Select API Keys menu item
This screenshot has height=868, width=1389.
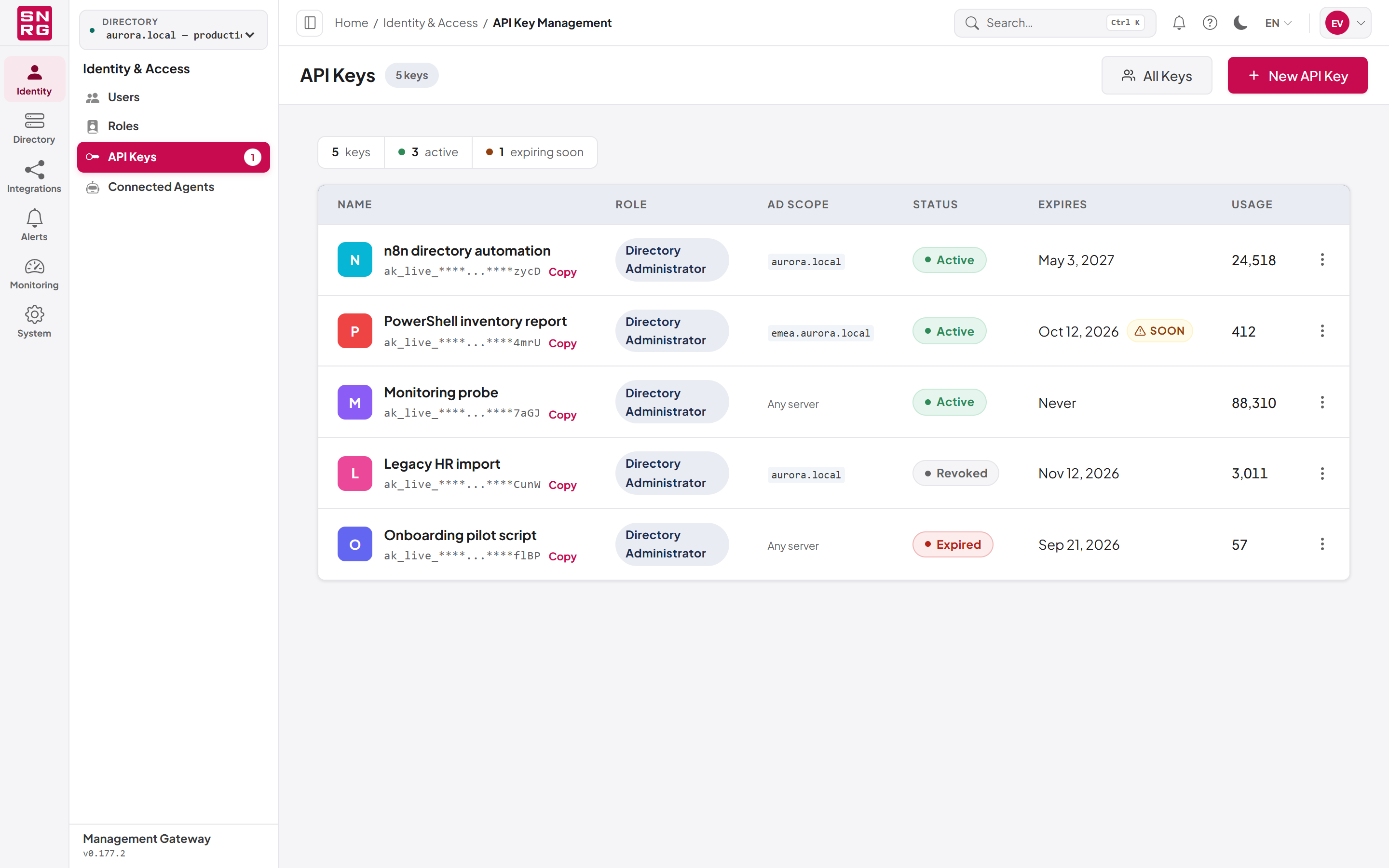pos(173,157)
